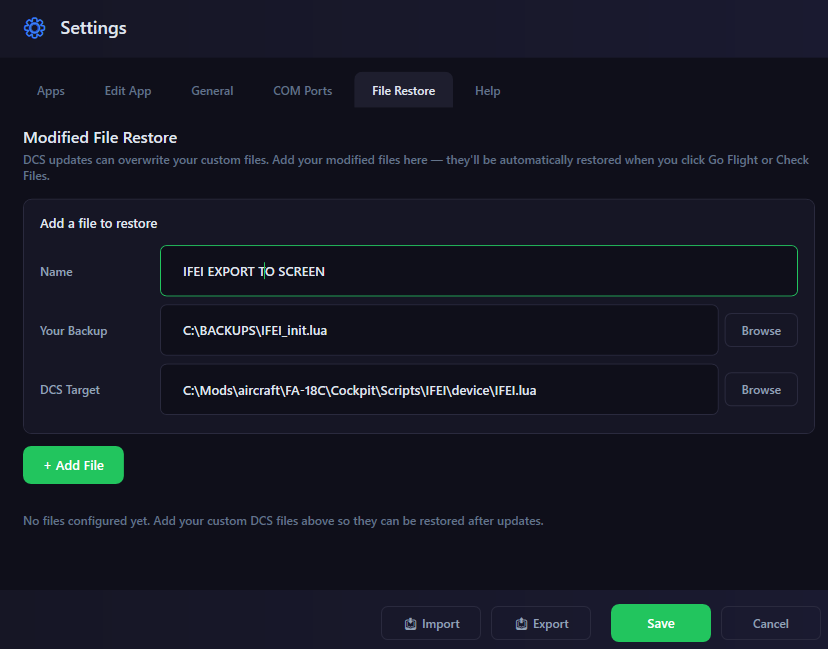The width and height of the screenshot is (828, 649).
Task: Switch to the Apps tab
Action: tap(50, 90)
